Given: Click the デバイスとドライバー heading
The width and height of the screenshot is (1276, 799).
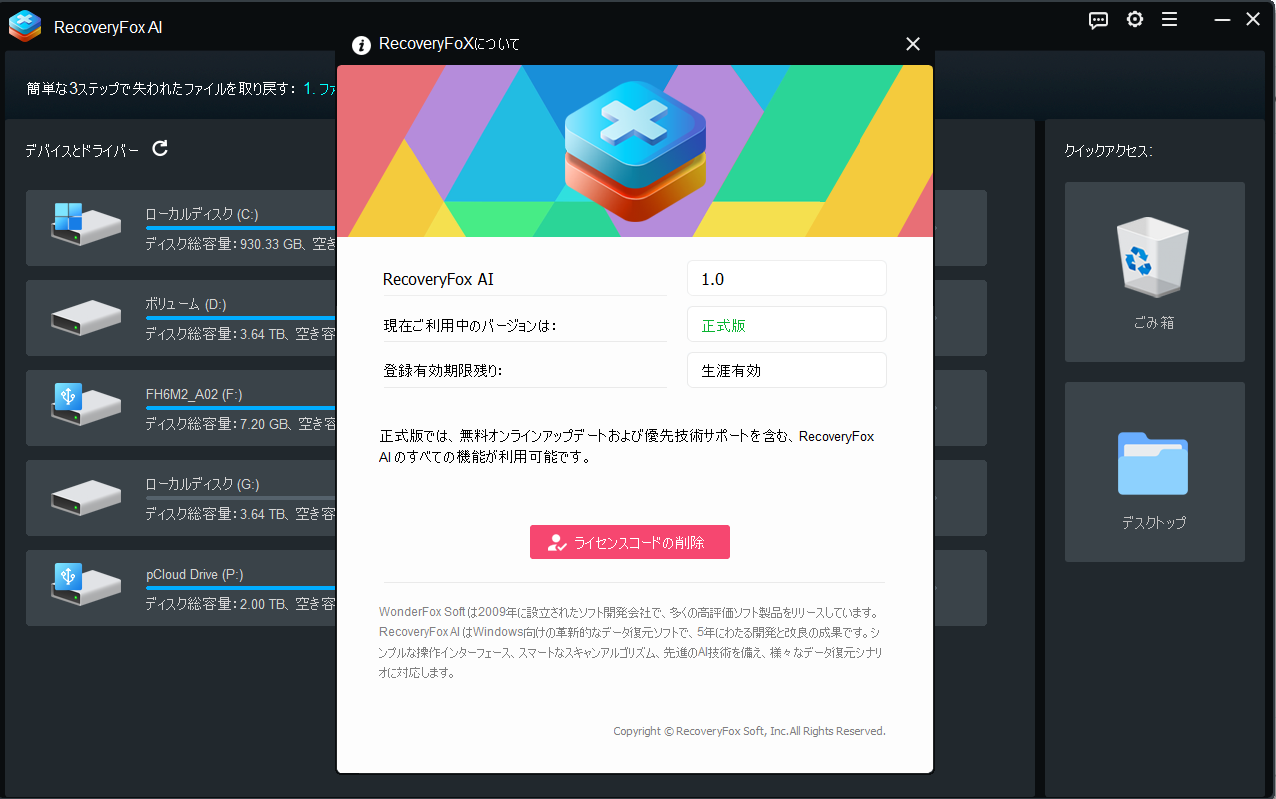Looking at the screenshot, I should pyautogui.click(x=82, y=150).
